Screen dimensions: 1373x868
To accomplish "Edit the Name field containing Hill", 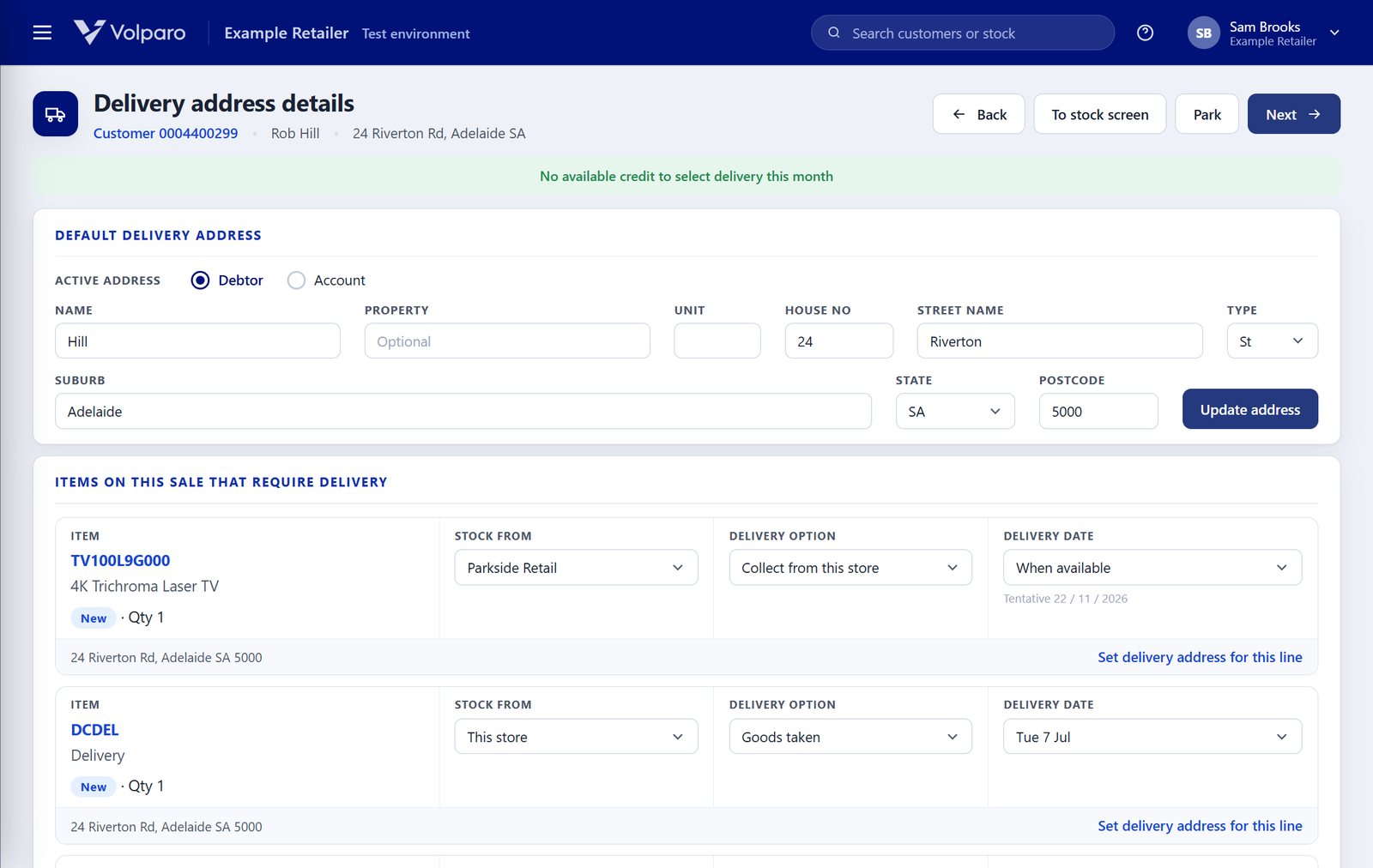I will tap(197, 341).
